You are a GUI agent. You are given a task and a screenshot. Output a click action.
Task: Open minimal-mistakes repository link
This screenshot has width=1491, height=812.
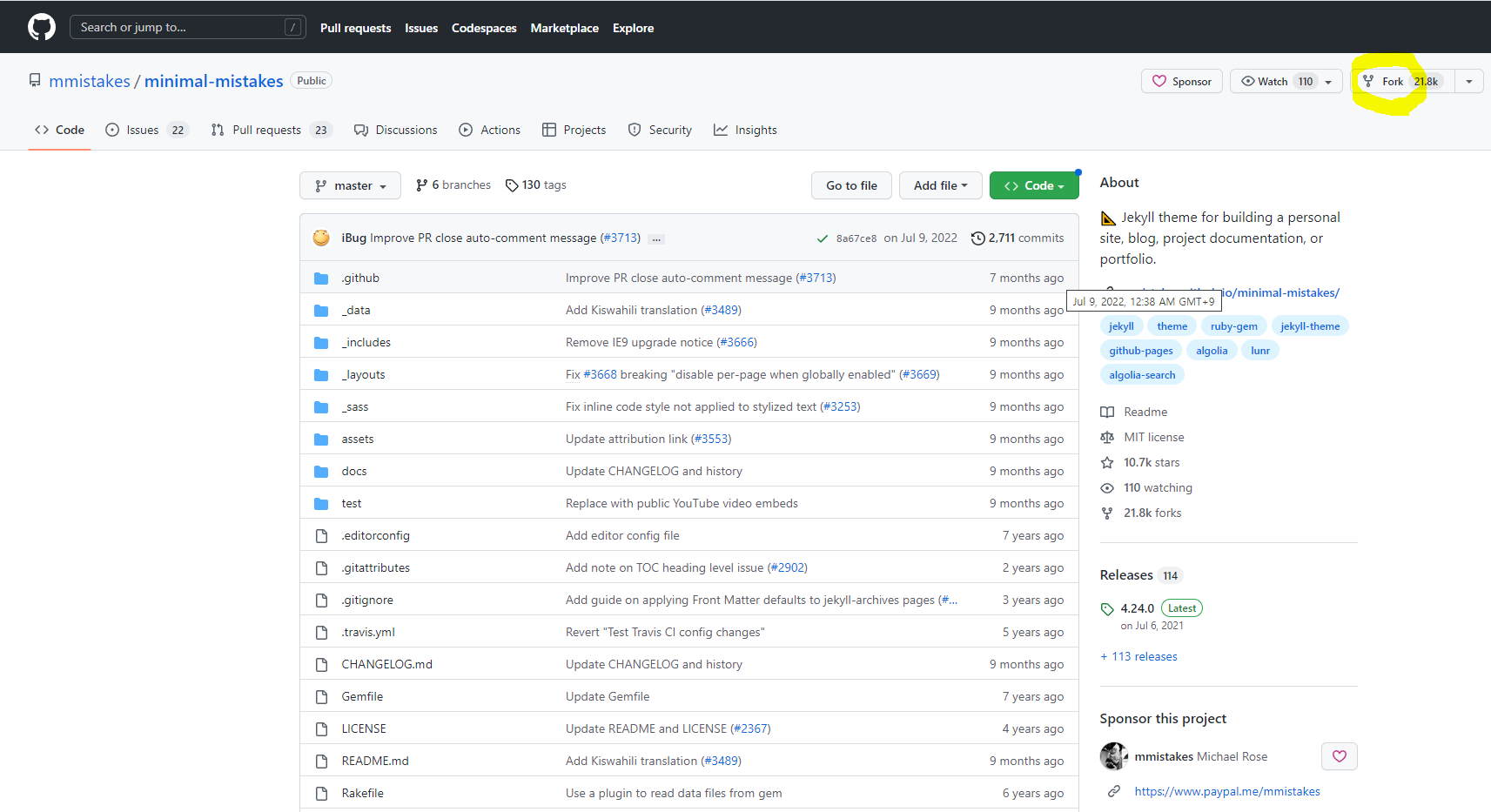pyautogui.click(x=213, y=81)
